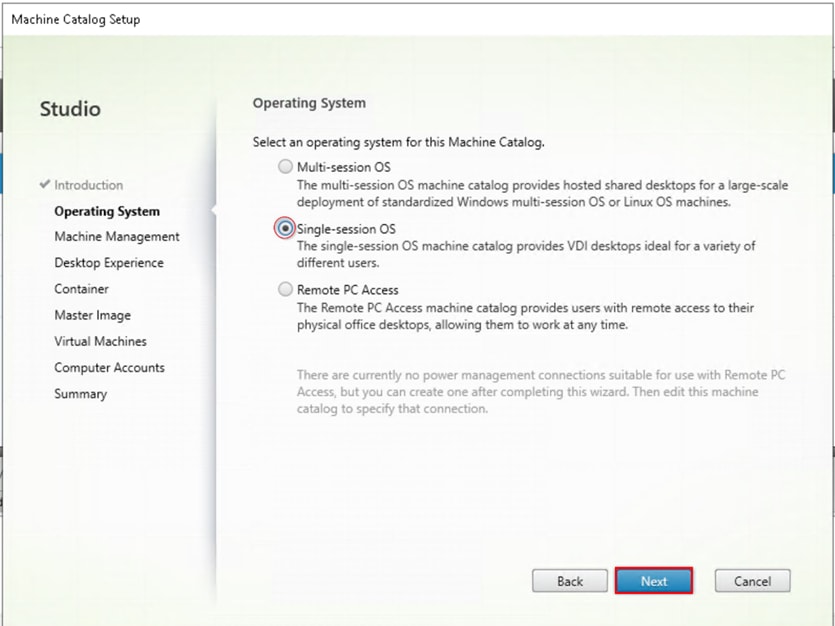Click the Remote PC Access description paragraph
Screen dimensions: 835x626
coord(525,316)
